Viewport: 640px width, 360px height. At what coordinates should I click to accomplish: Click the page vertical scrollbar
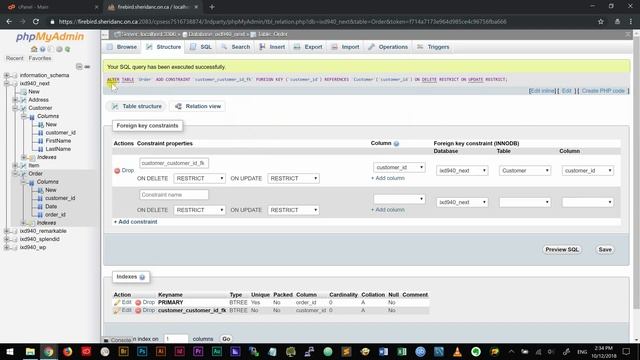pos(636,171)
